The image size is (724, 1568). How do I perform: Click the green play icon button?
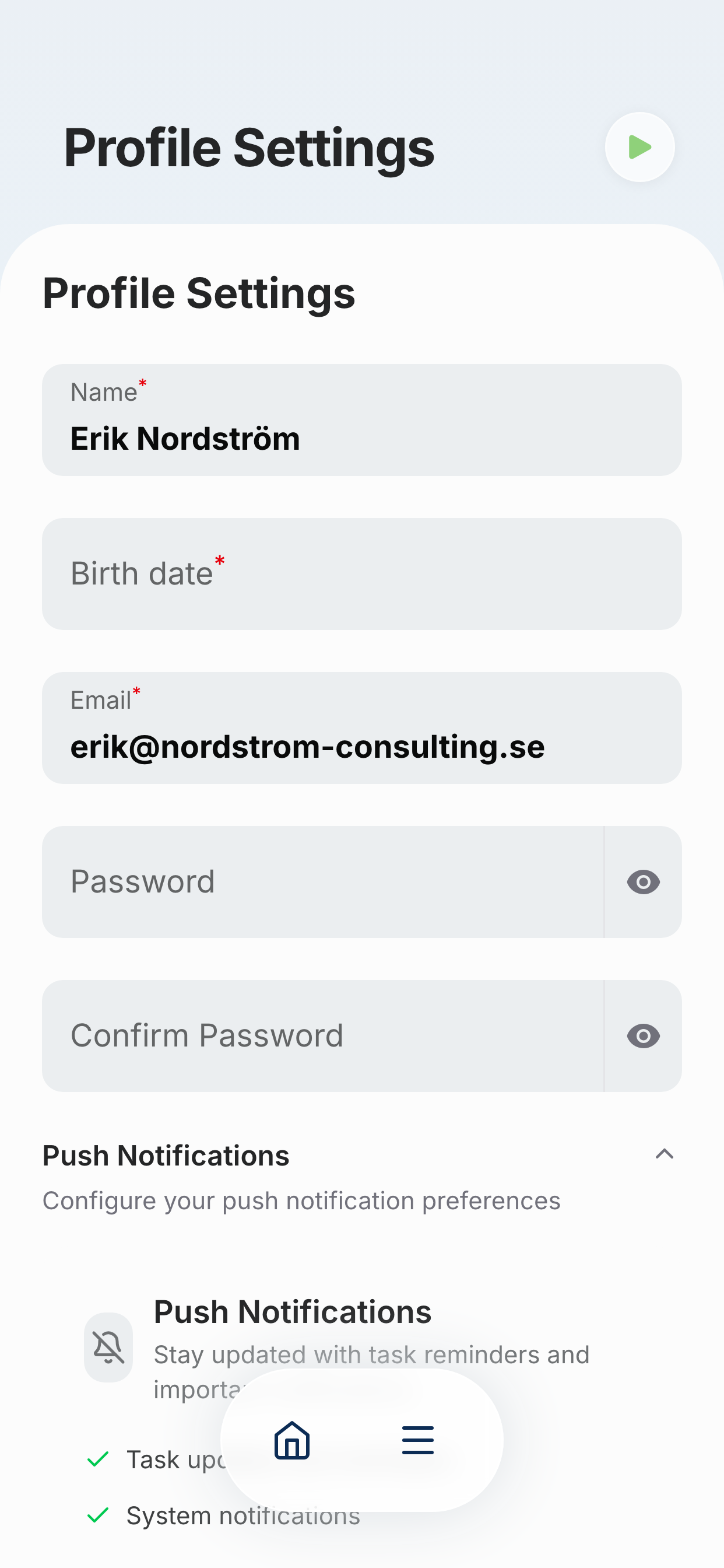(x=639, y=146)
